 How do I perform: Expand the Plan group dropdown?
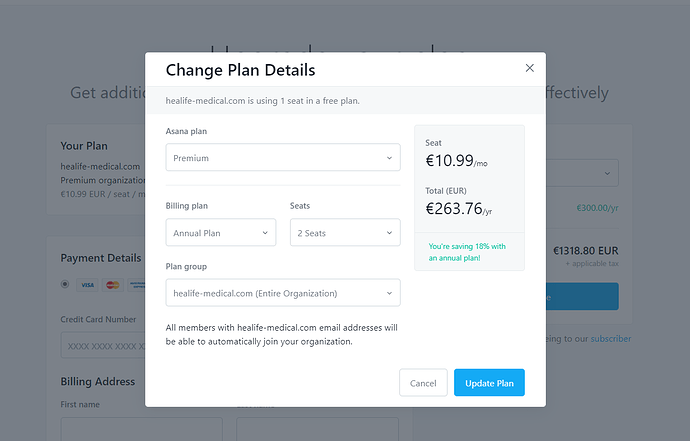(x=282, y=293)
